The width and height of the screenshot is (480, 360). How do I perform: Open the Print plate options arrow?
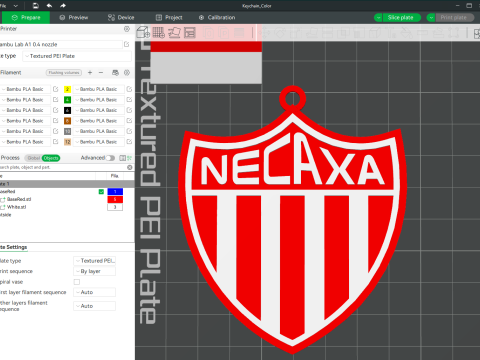pyautogui.click(x=431, y=17)
